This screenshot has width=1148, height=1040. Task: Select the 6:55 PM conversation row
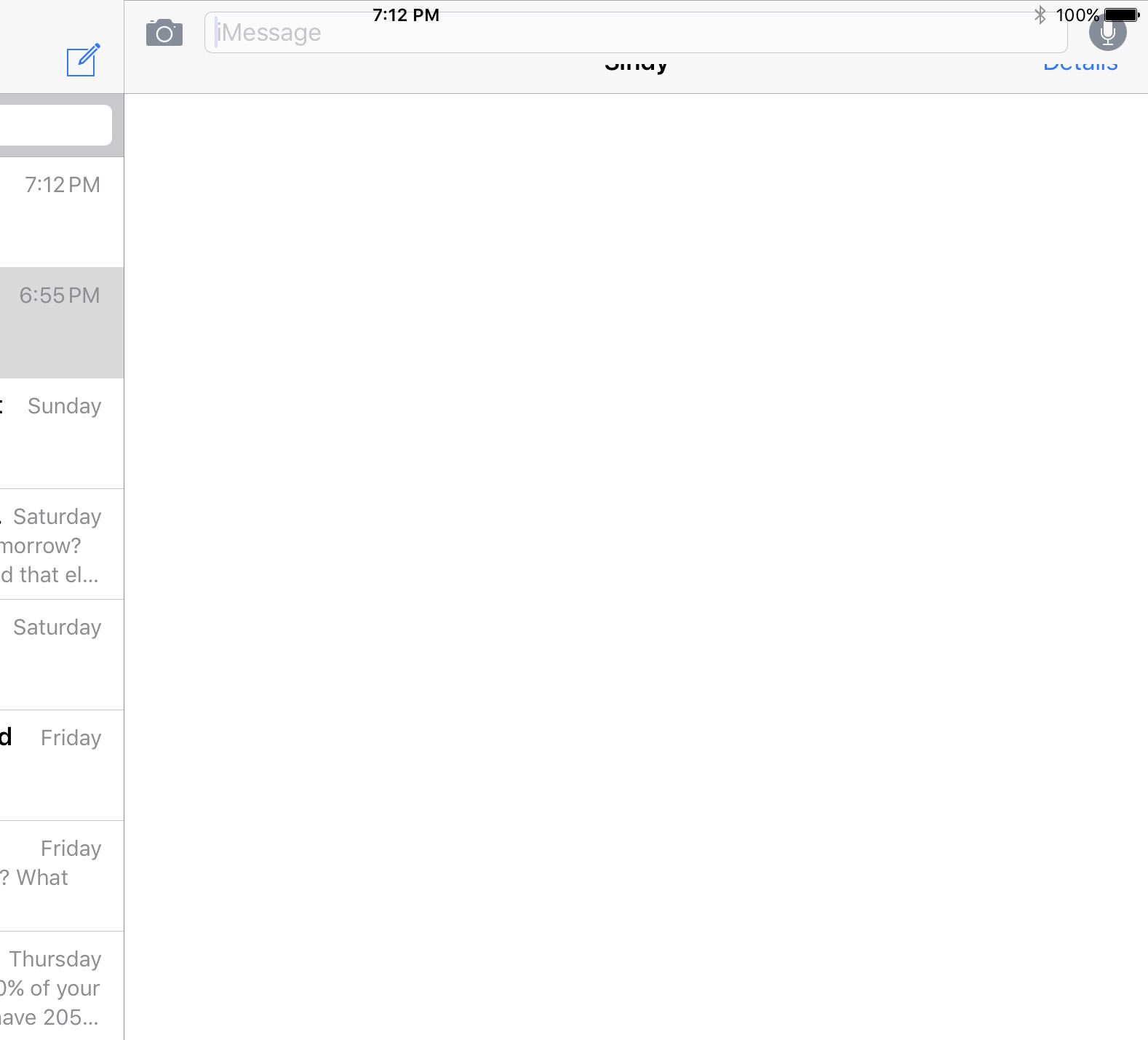click(x=62, y=323)
